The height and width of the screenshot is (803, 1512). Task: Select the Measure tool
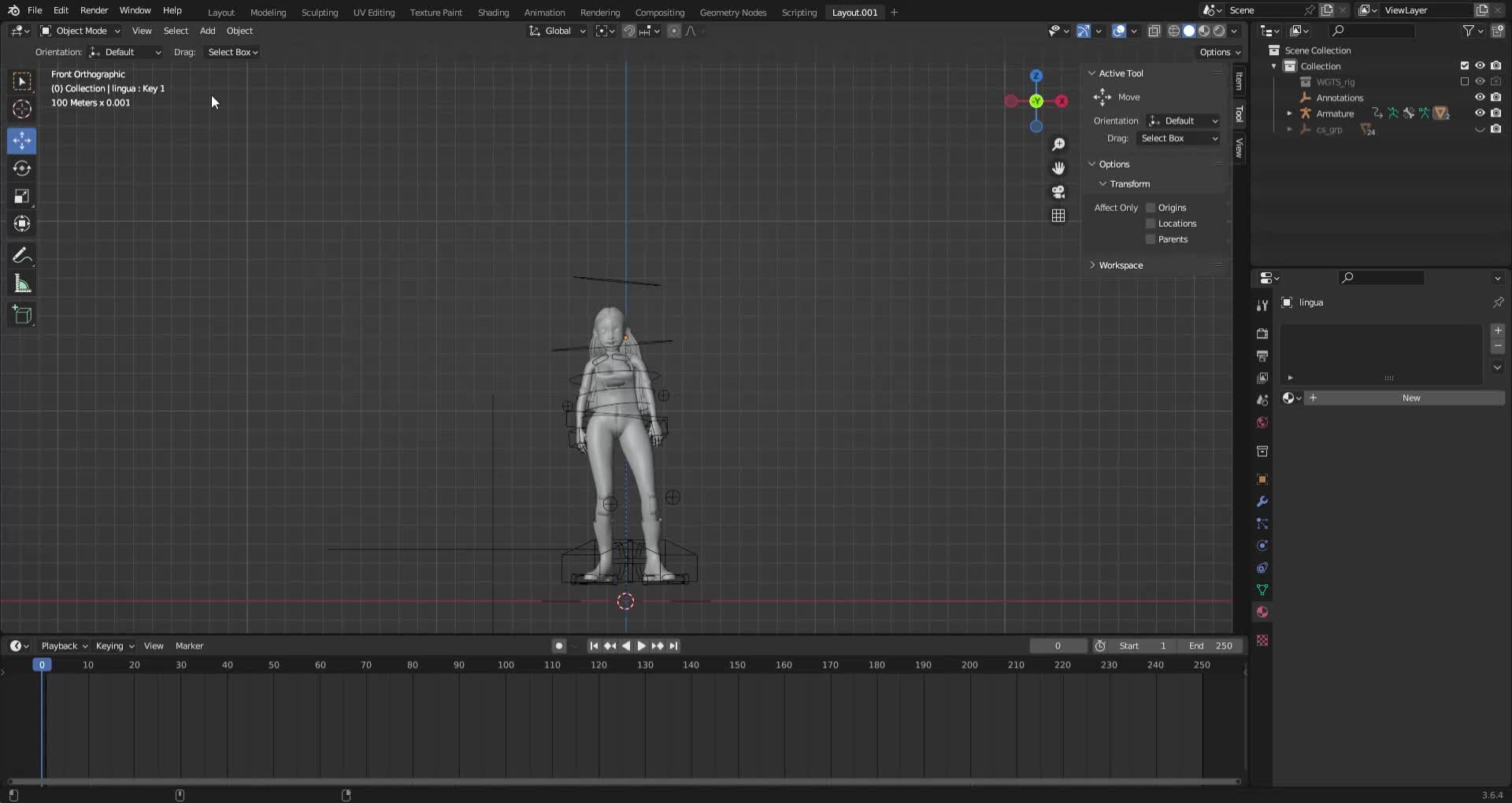click(21, 283)
